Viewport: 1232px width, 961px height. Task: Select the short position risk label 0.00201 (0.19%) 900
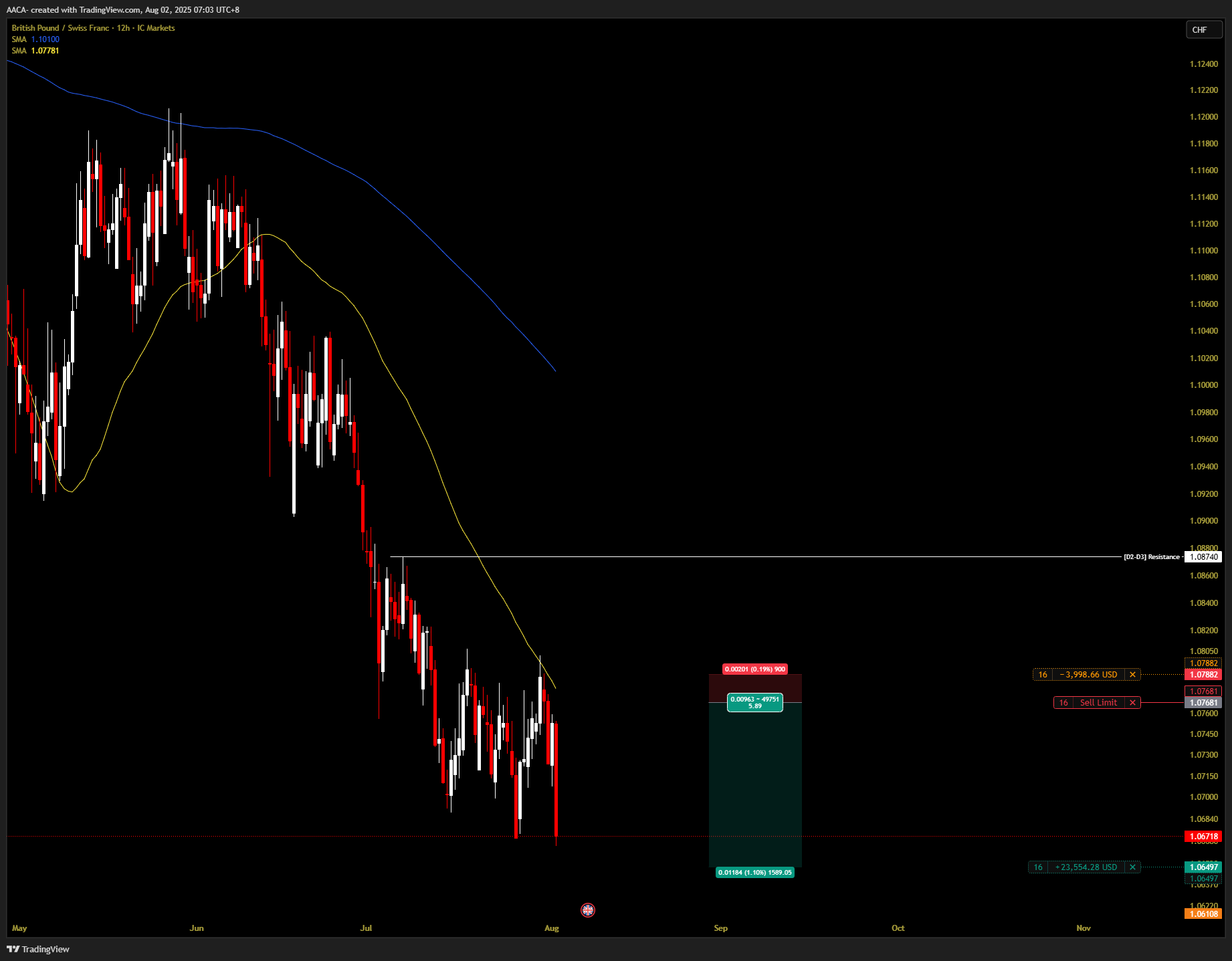(755, 669)
